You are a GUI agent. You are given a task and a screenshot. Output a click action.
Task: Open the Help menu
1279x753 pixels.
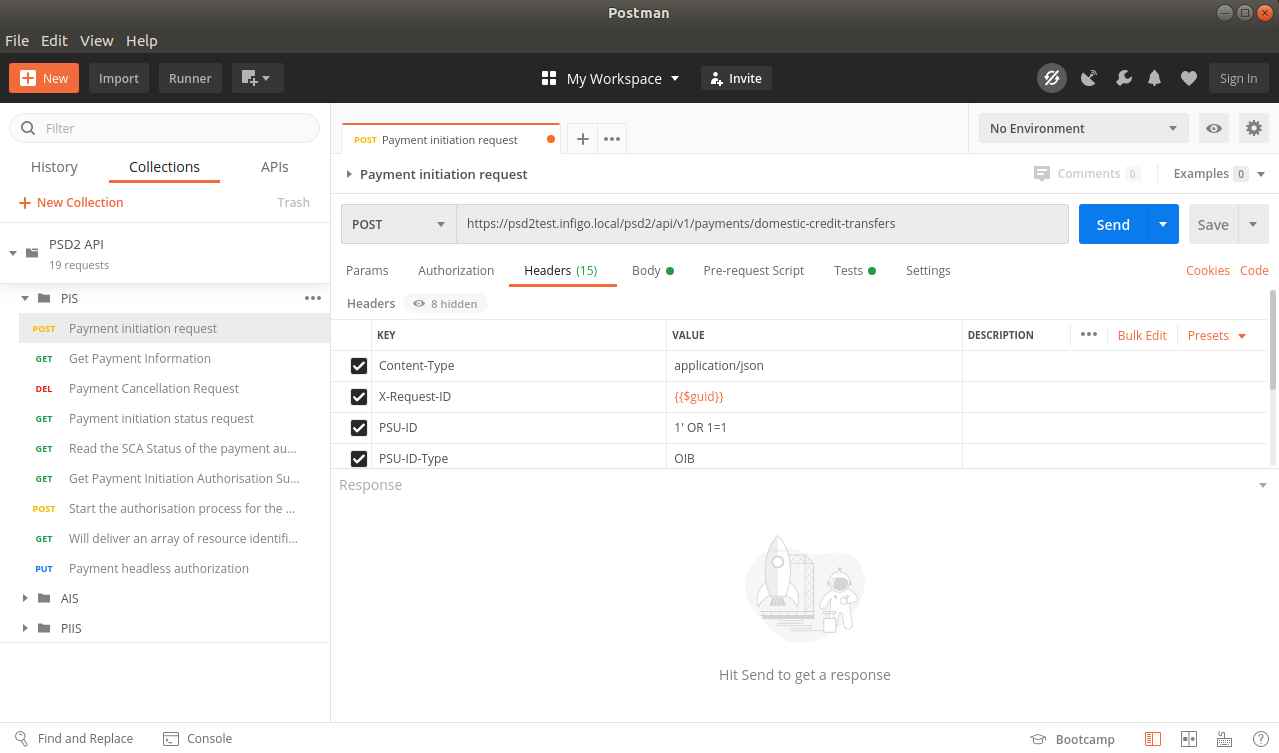[142, 41]
